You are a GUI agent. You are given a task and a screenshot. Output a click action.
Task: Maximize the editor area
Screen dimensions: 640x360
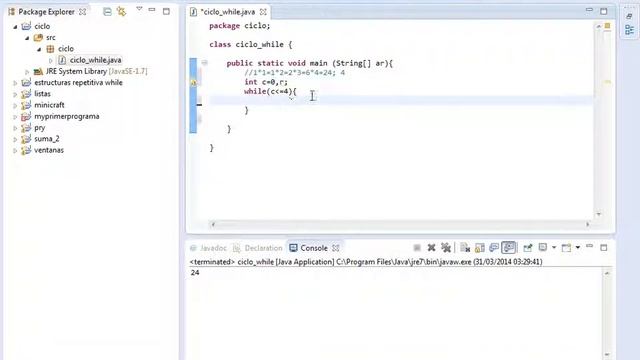[x=604, y=11]
